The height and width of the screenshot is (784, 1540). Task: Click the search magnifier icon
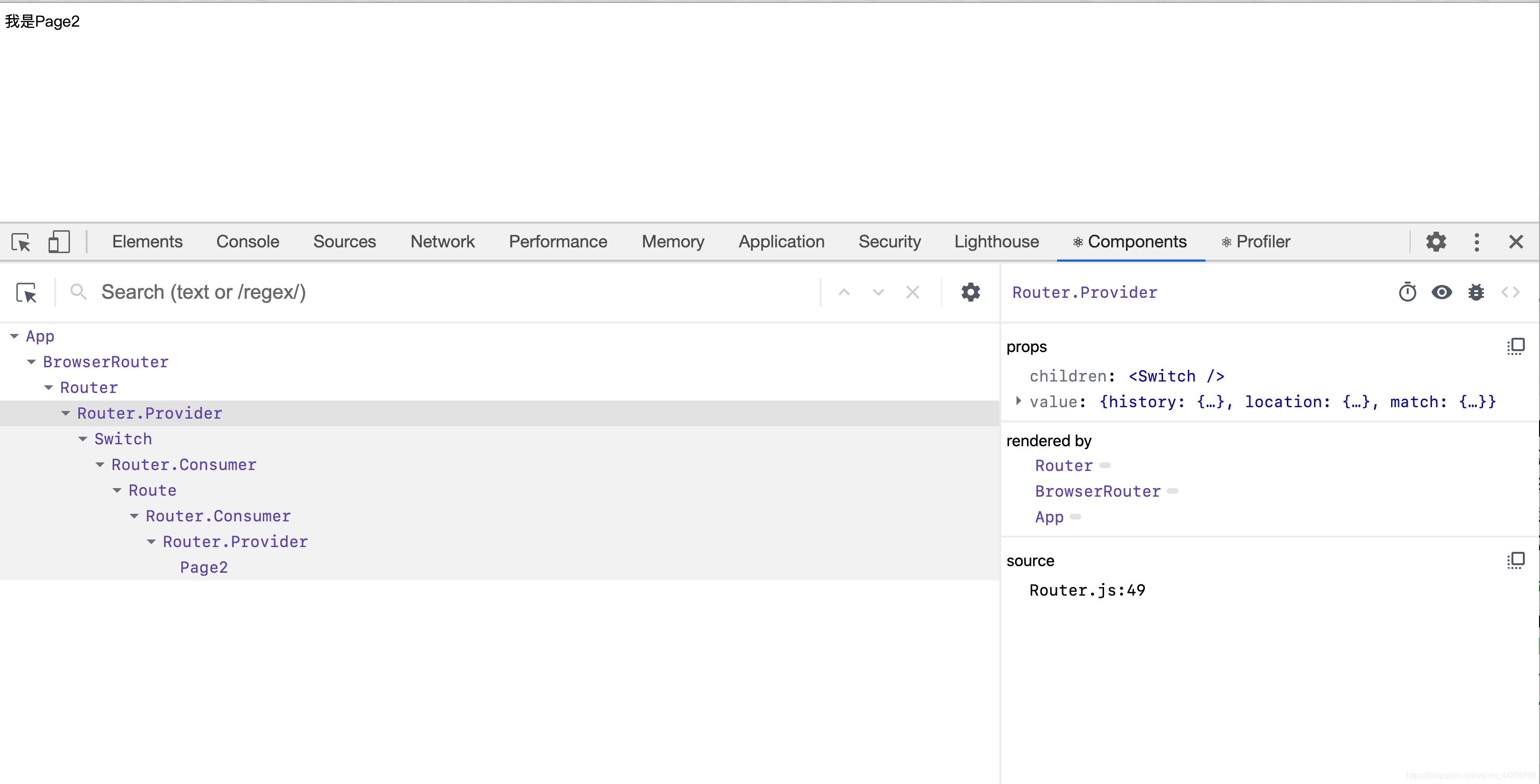[79, 292]
